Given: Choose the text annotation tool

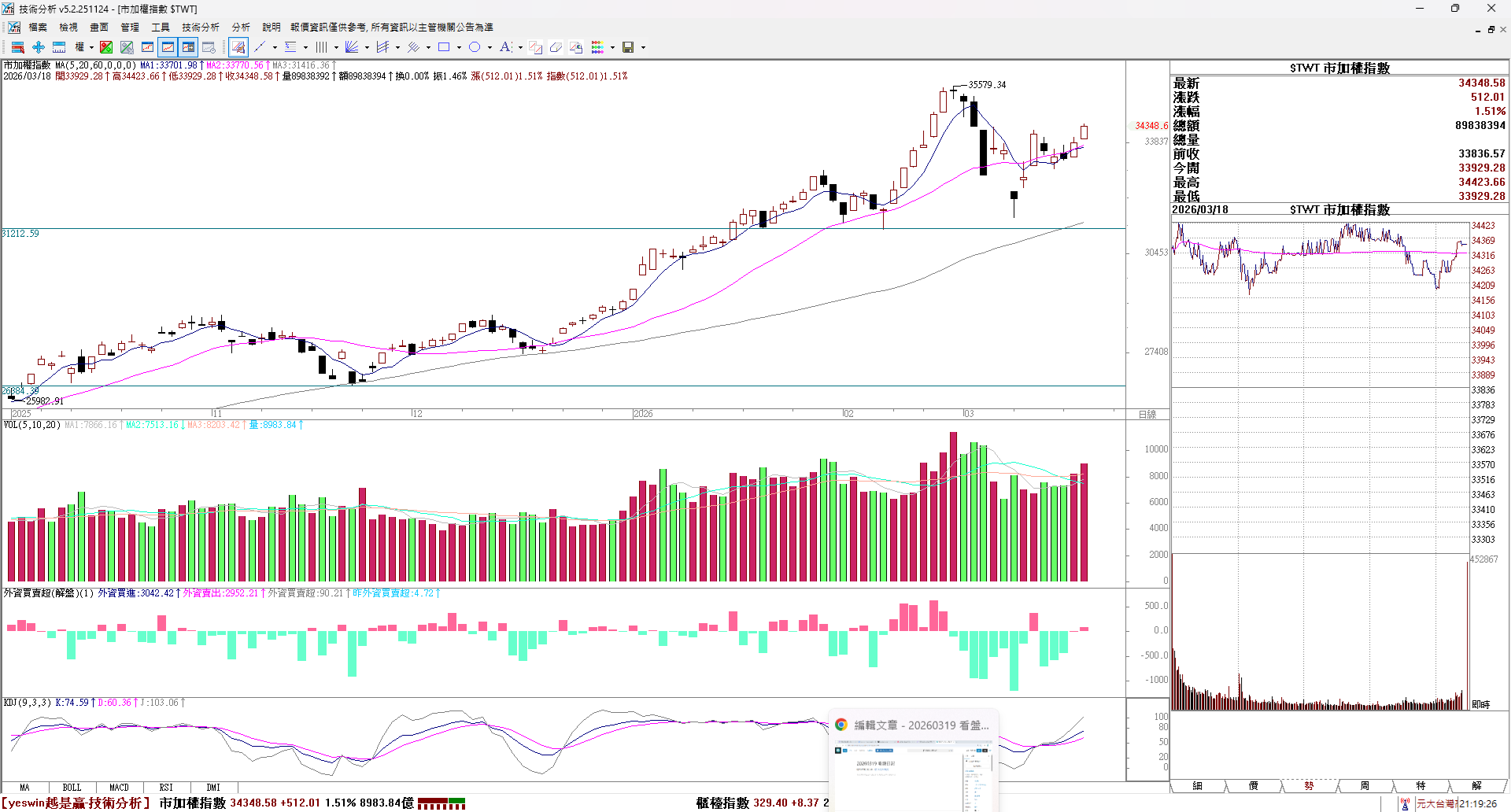Looking at the screenshot, I should (x=505, y=47).
